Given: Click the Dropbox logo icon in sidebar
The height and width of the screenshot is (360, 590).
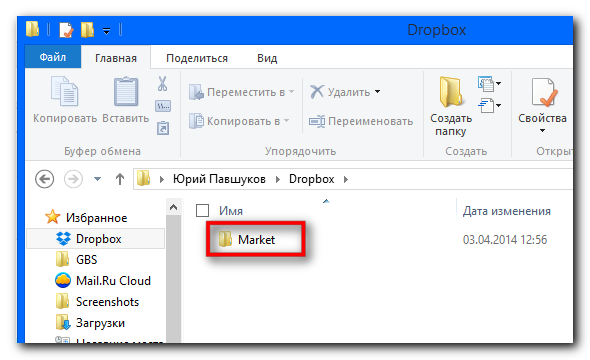Looking at the screenshot, I should (x=63, y=238).
